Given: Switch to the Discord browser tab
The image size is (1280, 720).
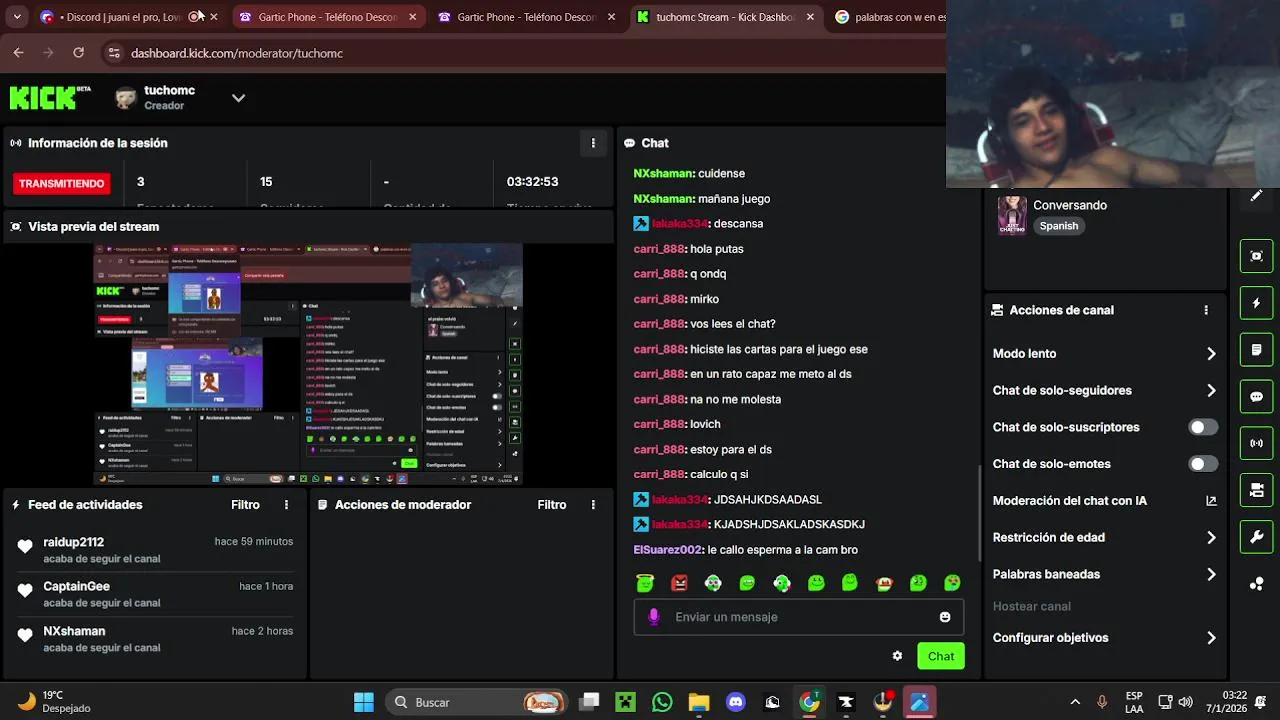Looking at the screenshot, I should click(x=129, y=17).
